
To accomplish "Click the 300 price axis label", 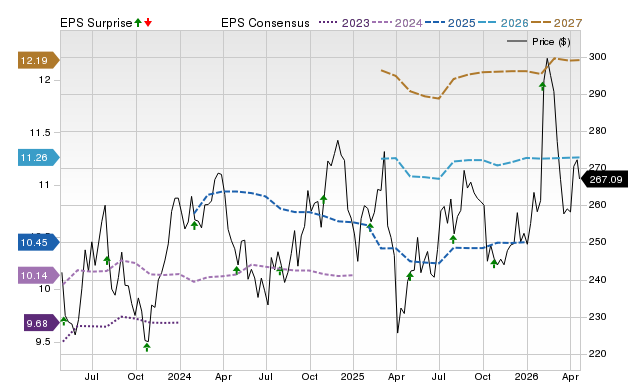I will (x=597, y=57).
